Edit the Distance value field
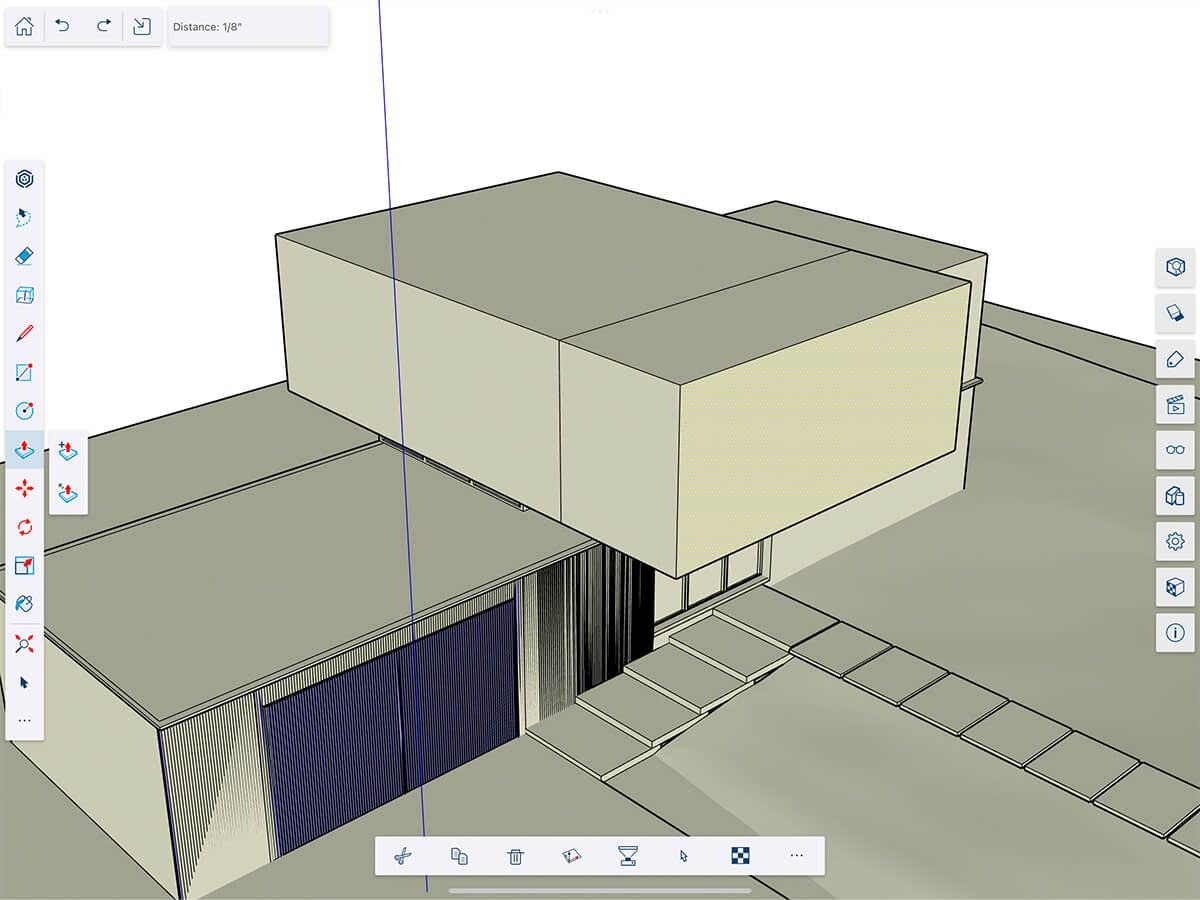1200x900 pixels. pyautogui.click(x=247, y=27)
